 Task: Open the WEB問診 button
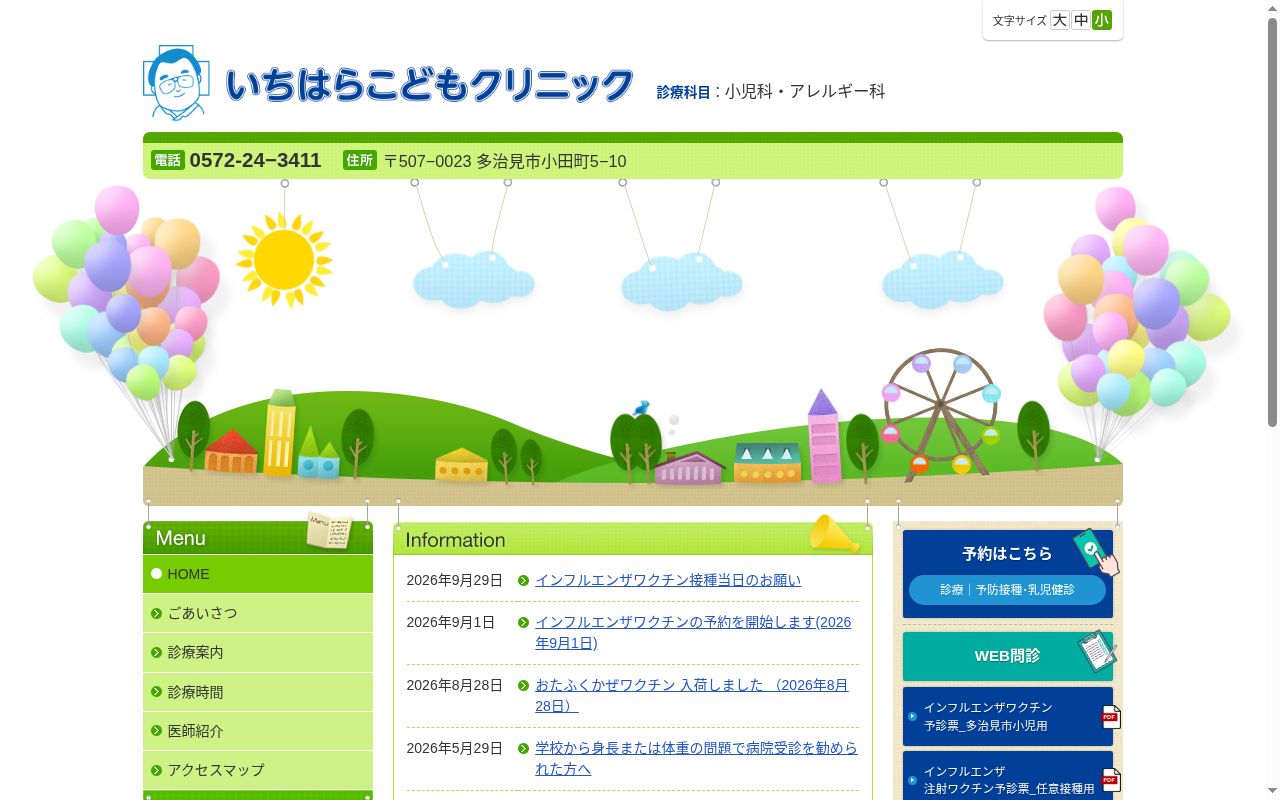[x=1008, y=656]
